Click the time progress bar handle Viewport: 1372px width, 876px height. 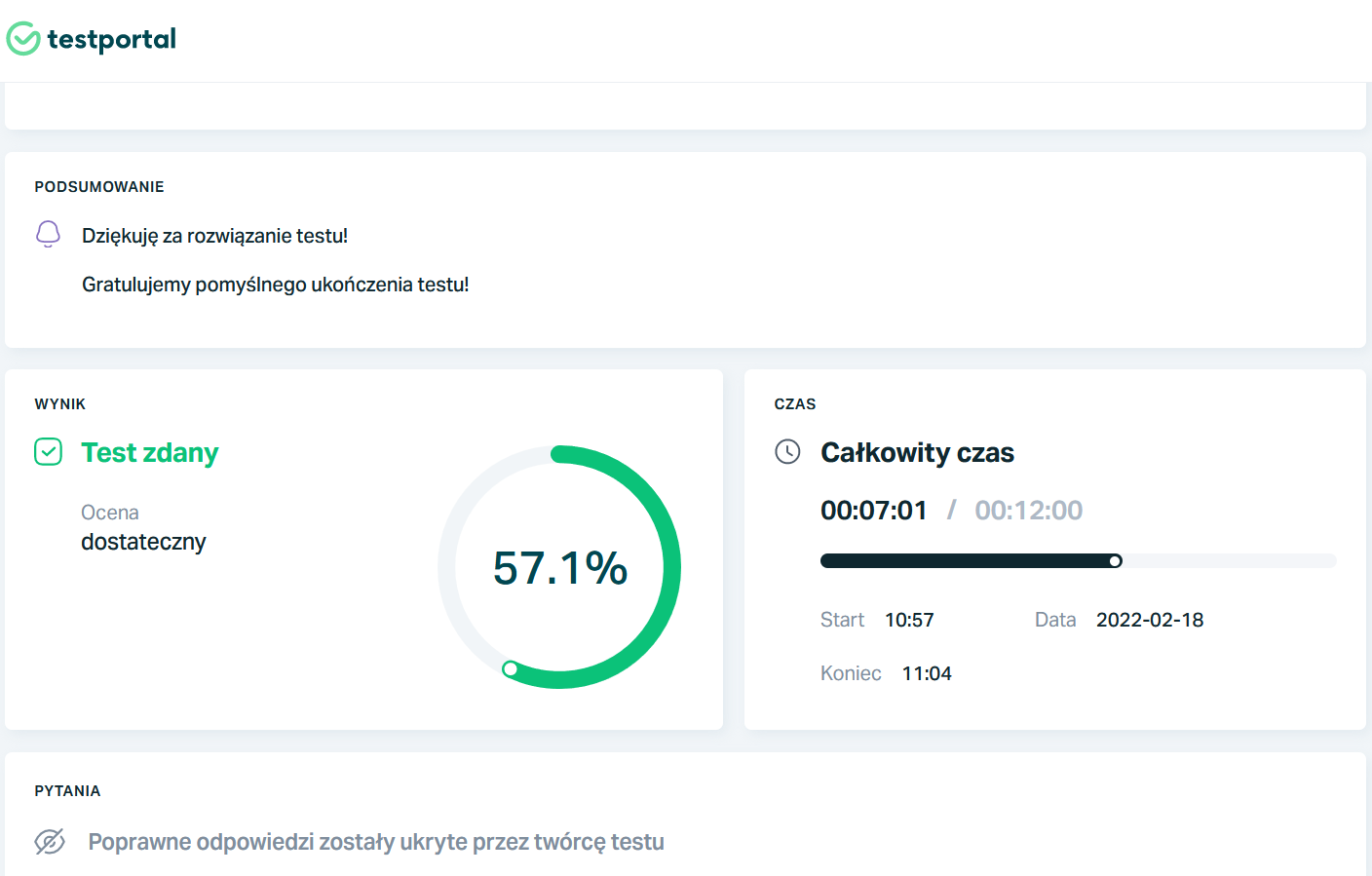[x=1115, y=561]
